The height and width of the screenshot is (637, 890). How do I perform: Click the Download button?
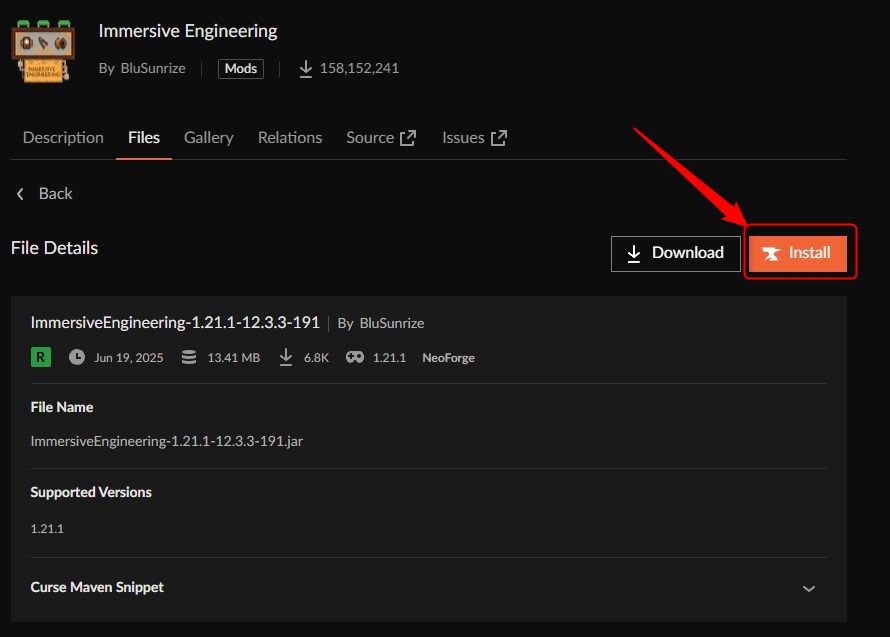click(675, 253)
